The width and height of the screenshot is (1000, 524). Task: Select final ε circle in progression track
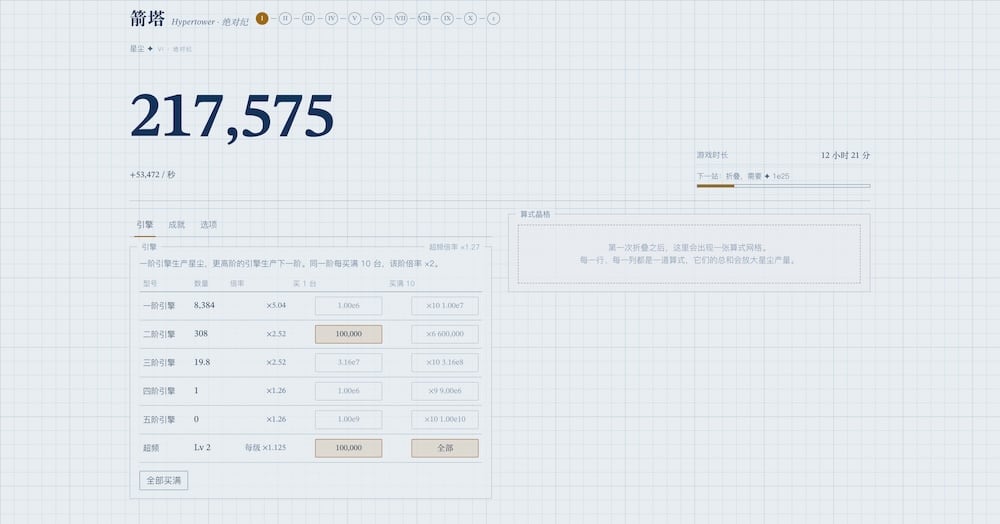click(x=494, y=18)
